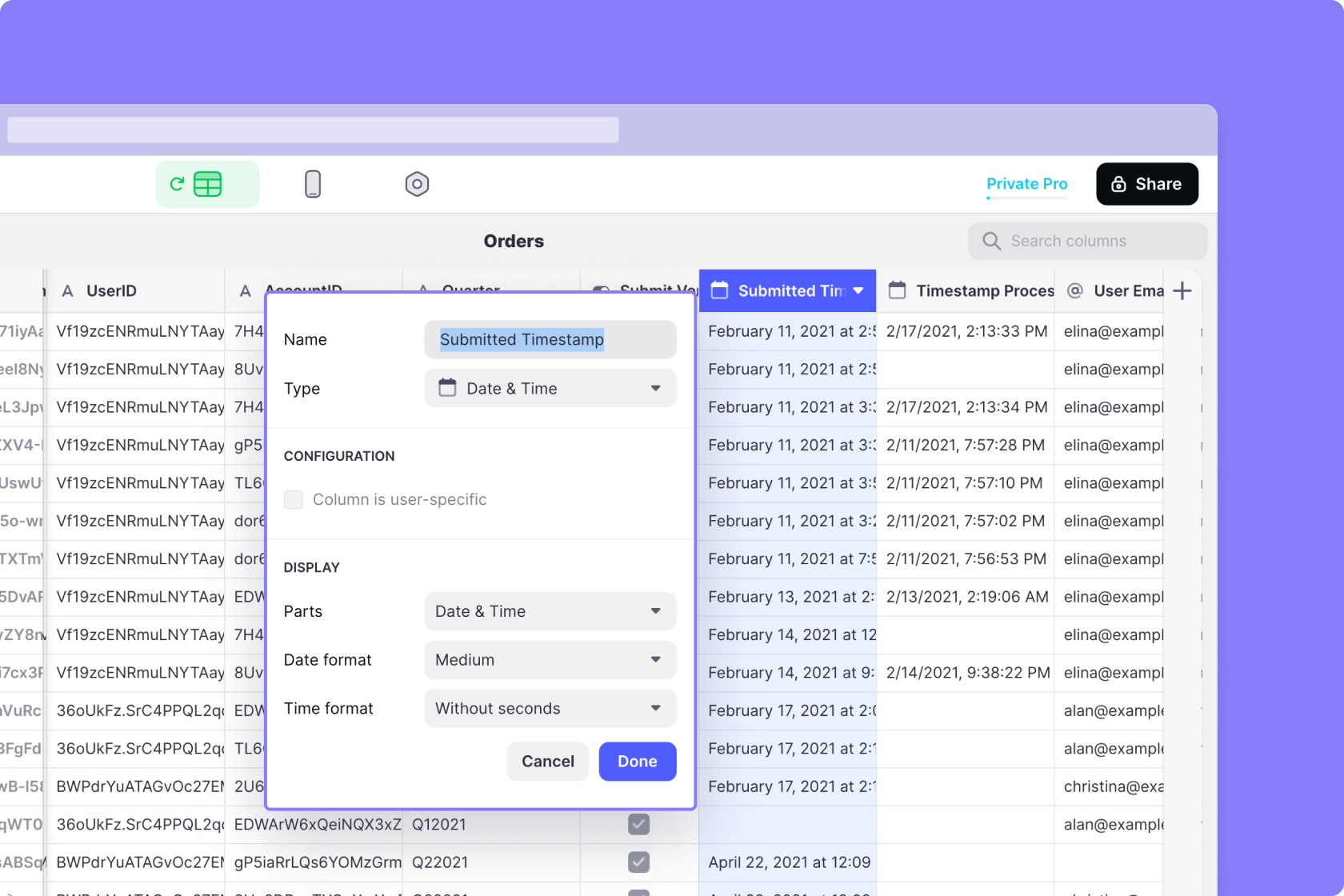This screenshot has height=896, width=1344.
Task: Click the magnifier icon in Search columns
Action: (990, 241)
